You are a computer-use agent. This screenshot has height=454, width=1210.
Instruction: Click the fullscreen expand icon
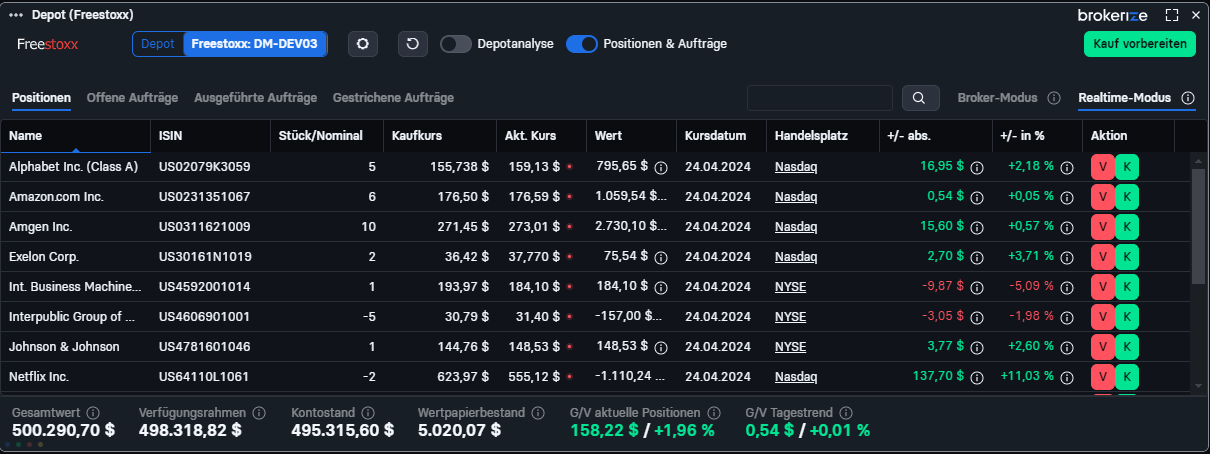(x=1172, y=15)
